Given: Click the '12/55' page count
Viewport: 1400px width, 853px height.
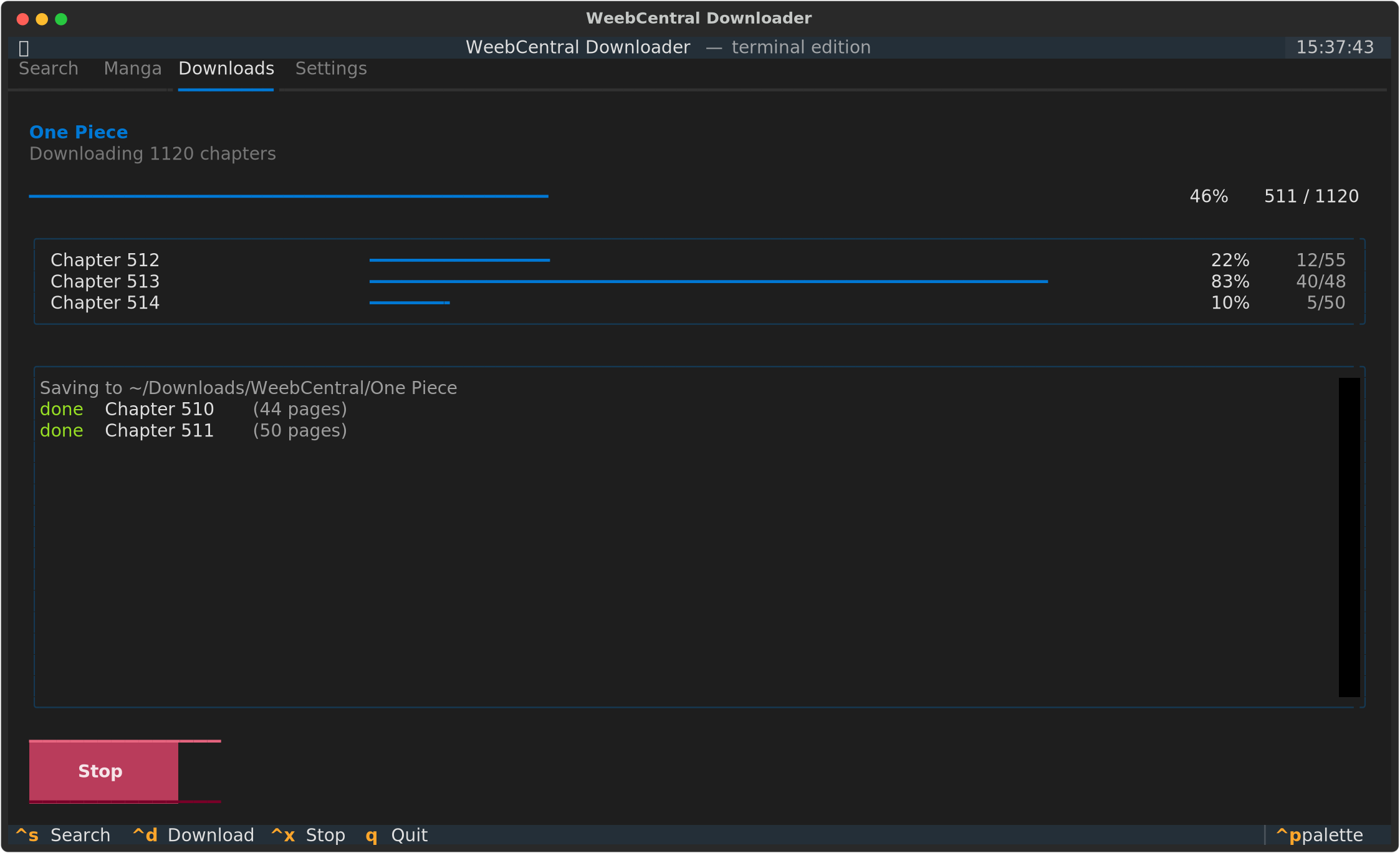Looking at the screenshot, I should point(1321,260).
